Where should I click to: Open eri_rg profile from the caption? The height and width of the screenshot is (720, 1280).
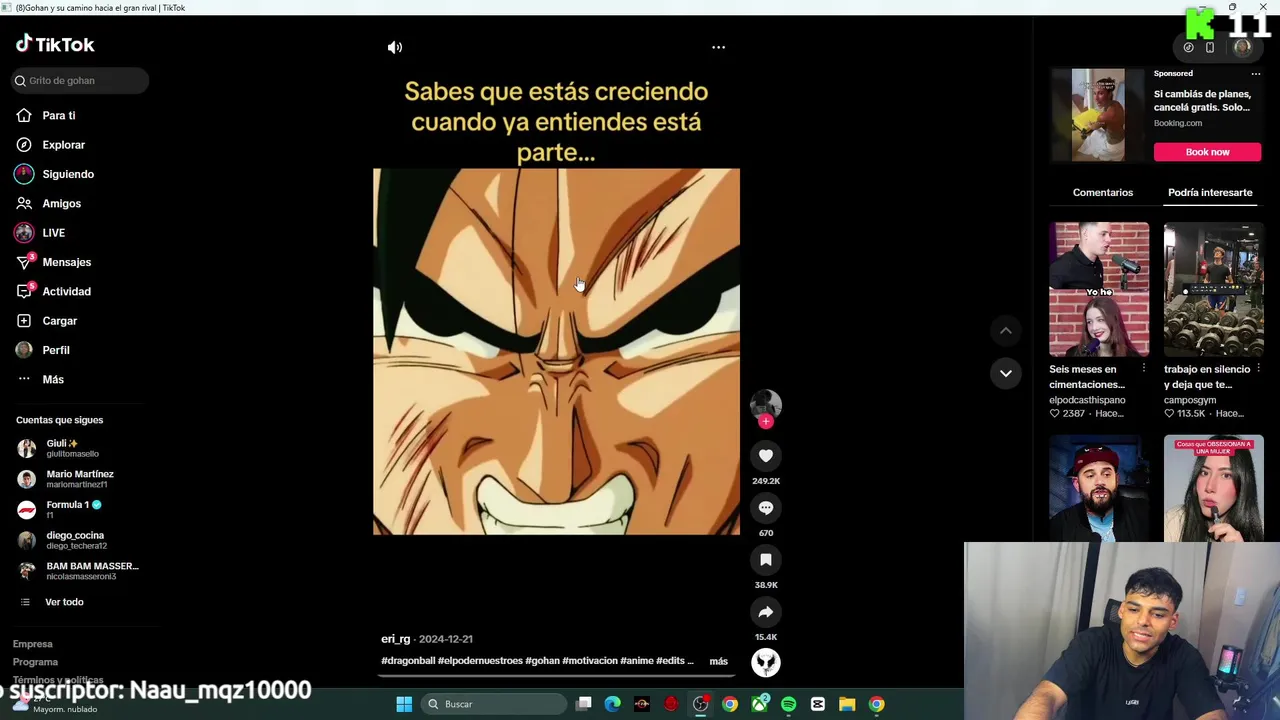tap(396, 639)
